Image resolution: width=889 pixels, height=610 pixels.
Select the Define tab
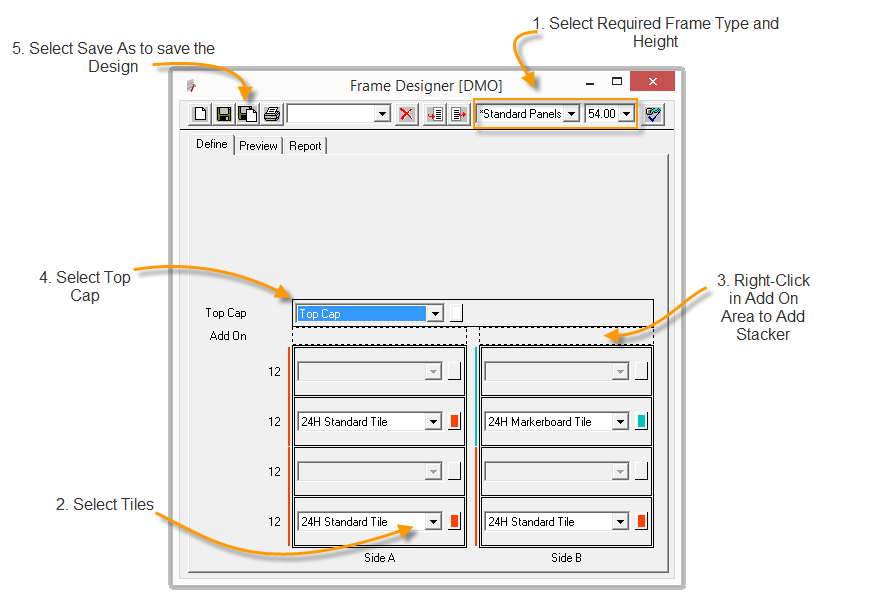[211, 145]
